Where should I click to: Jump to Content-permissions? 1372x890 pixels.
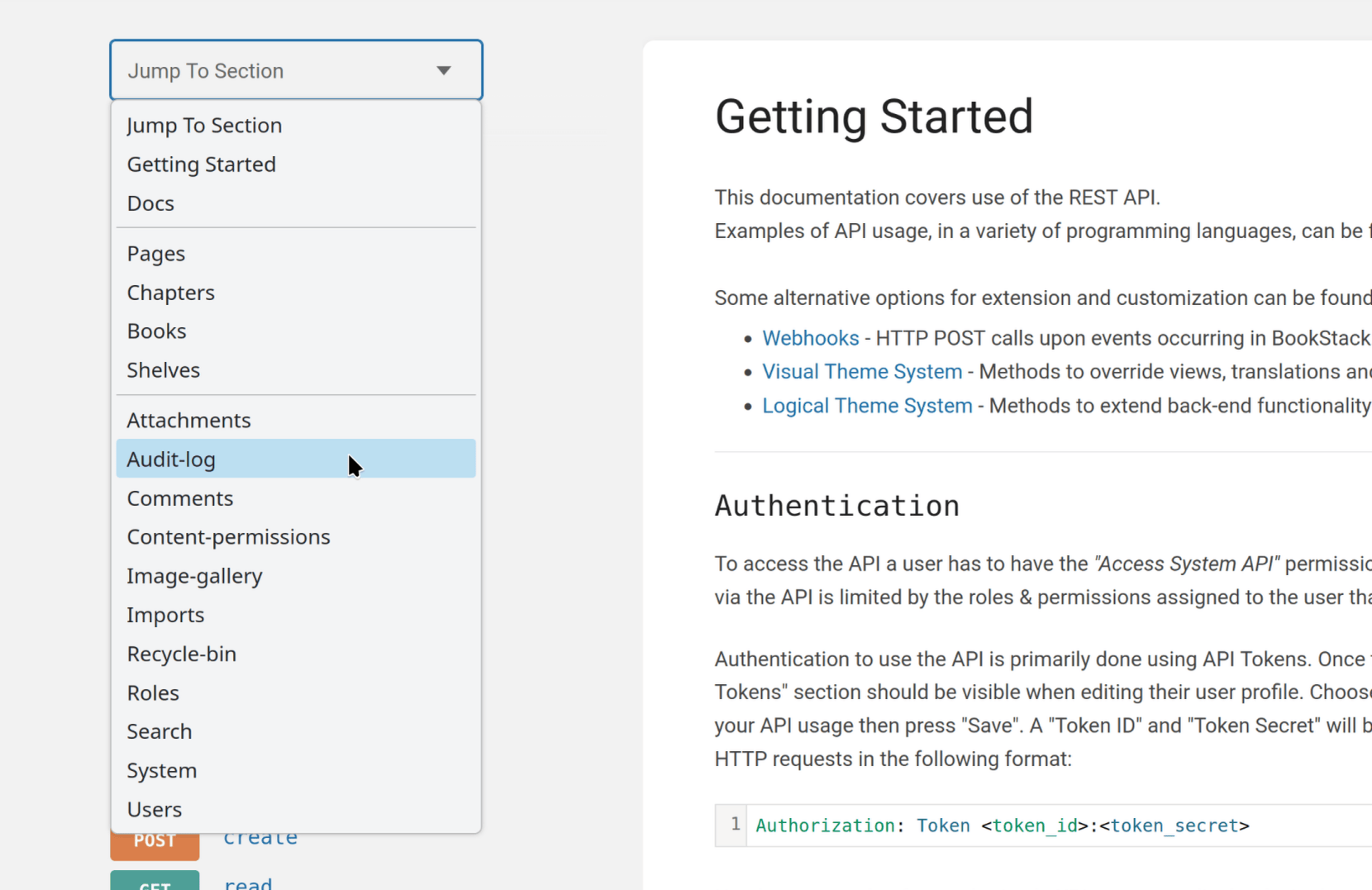228,536
